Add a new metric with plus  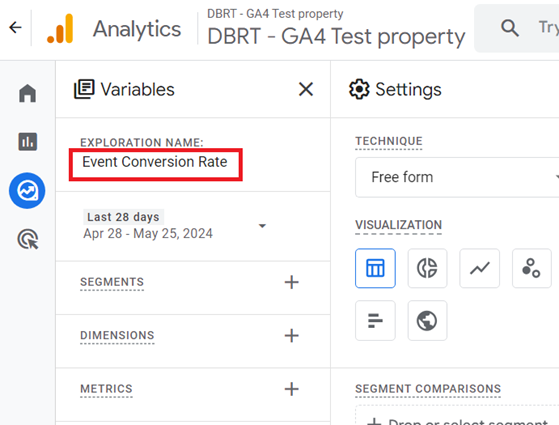click(x=292, y=389)
